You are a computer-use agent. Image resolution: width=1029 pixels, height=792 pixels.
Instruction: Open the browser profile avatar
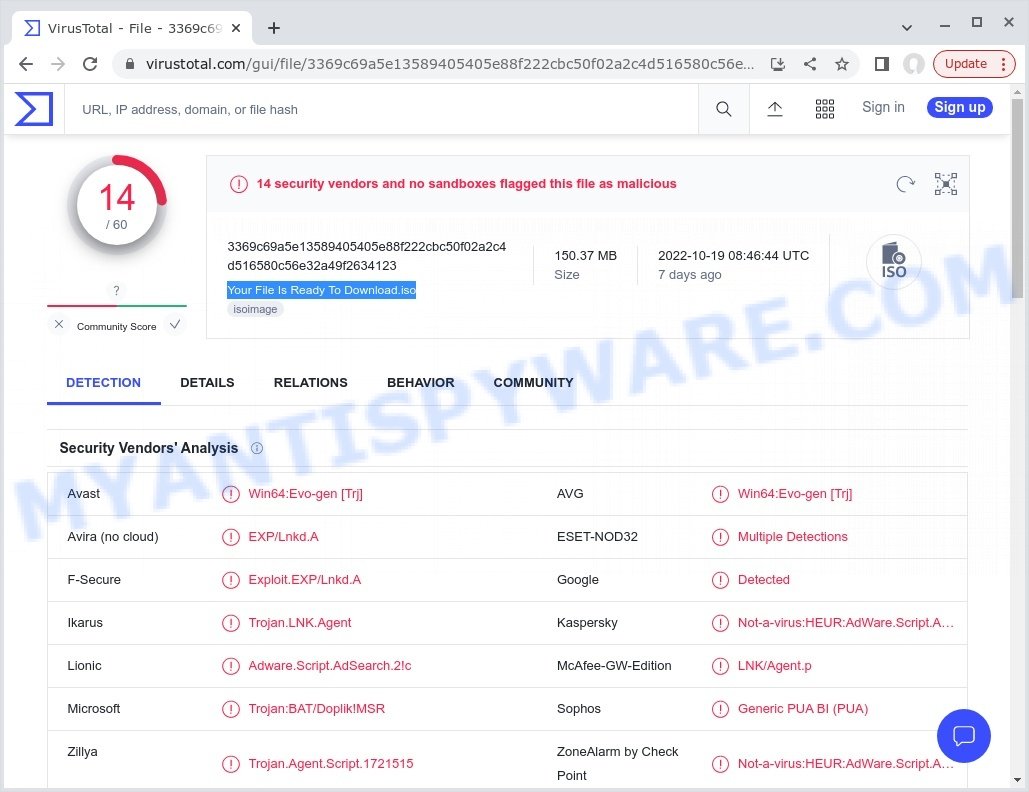(x=914, y=64)
